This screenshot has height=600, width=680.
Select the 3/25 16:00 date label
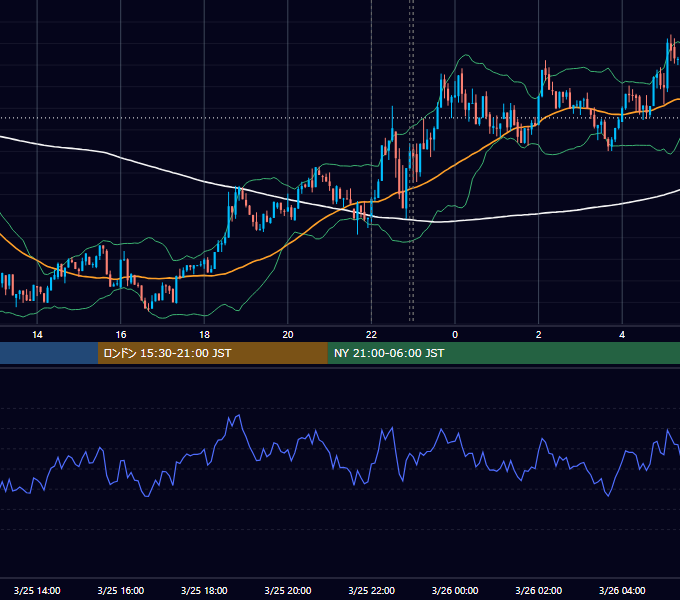(121, 590)
